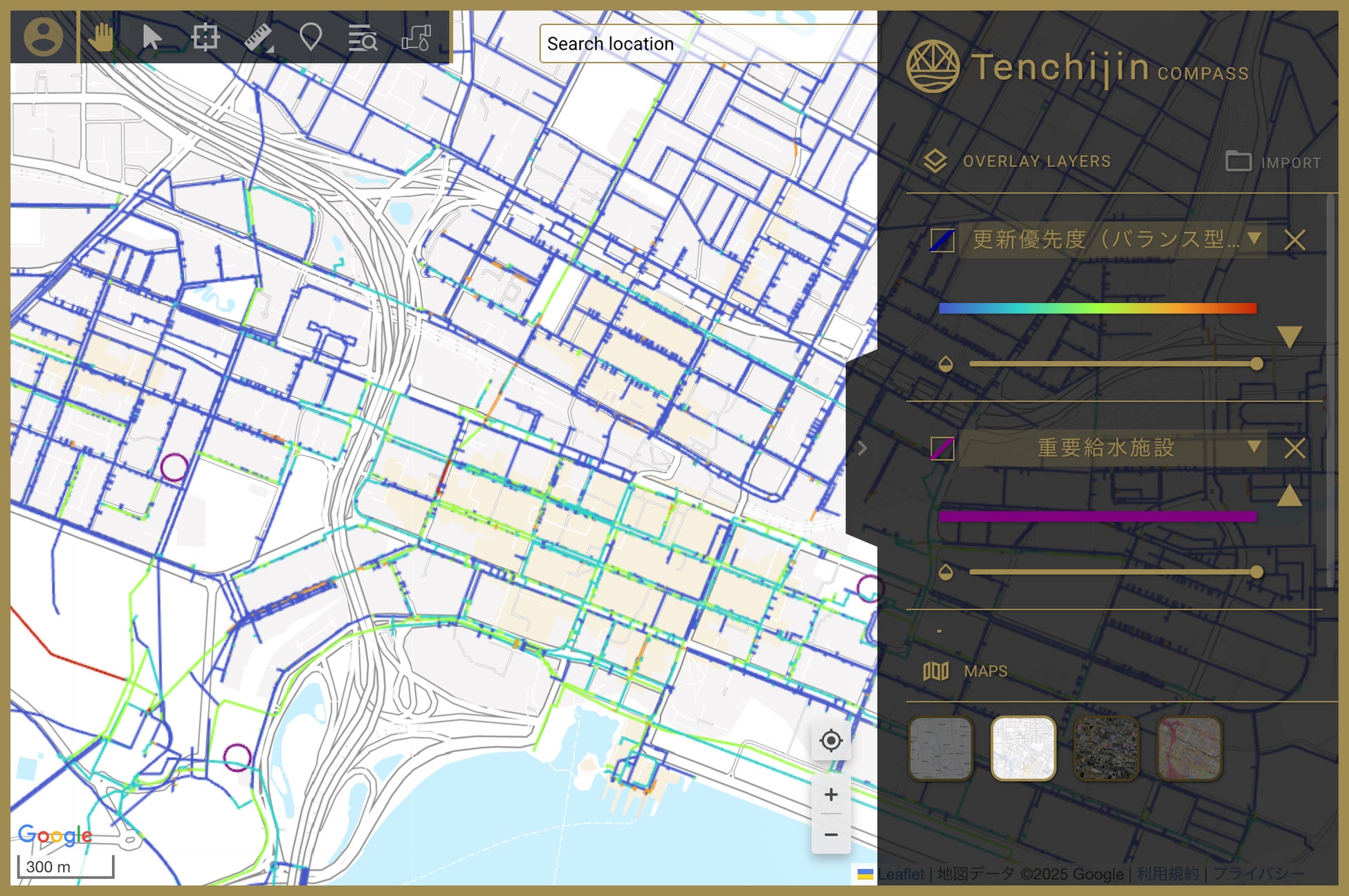
Task: Select the satellite imagery map thumbnail
Action: click(x=1106, y=749)
